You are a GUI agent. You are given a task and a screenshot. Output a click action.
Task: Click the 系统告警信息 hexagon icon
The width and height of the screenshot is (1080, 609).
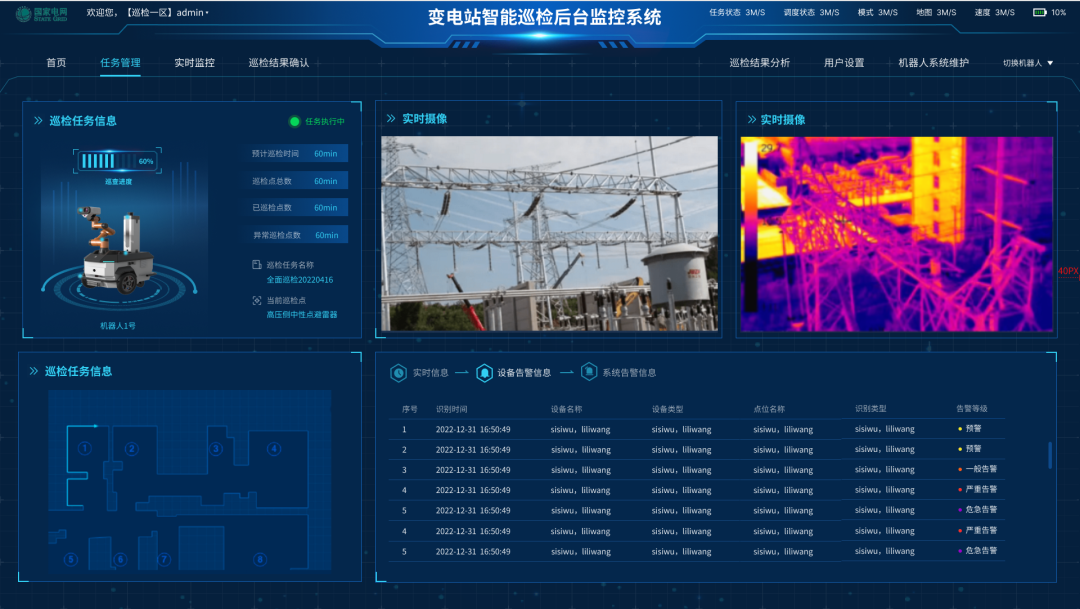589,373
